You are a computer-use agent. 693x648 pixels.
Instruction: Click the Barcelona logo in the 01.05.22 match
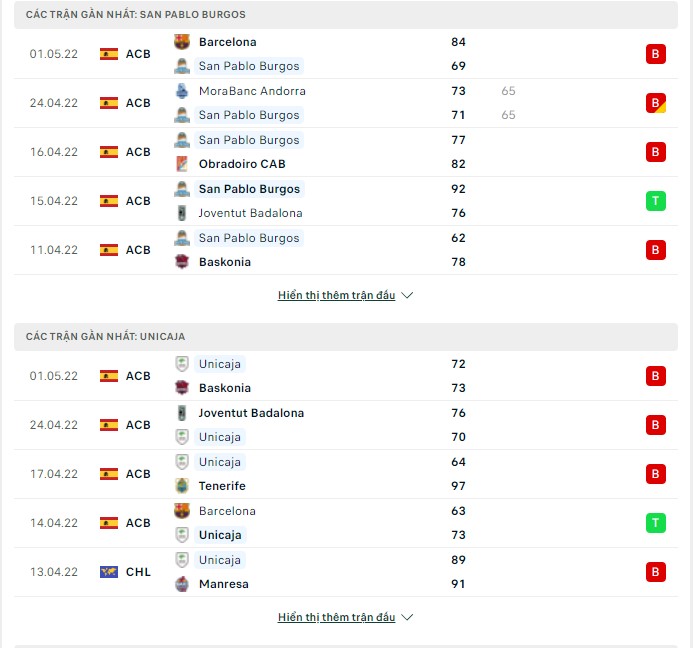pyautogui.click(x=182, y=42)
